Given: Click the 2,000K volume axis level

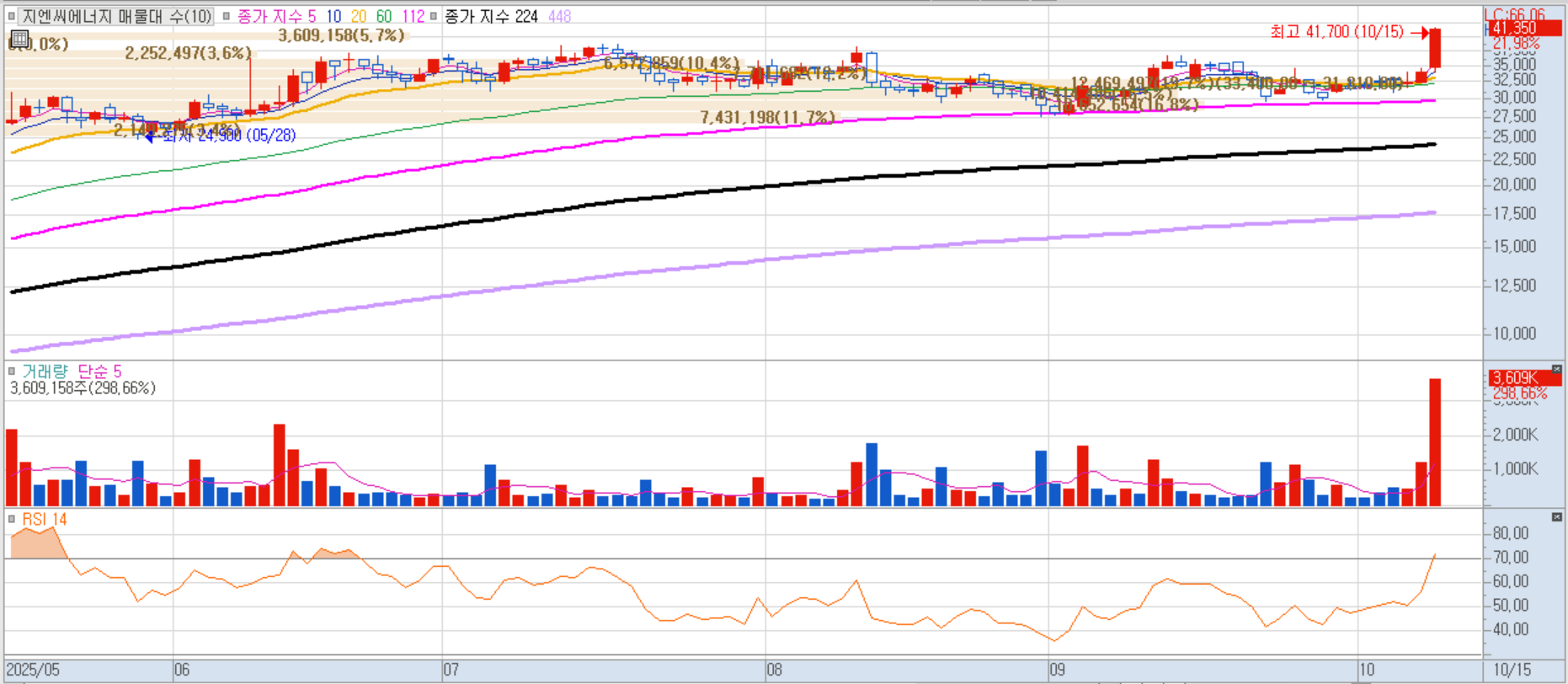Looking at the screenshot, I should point(1516,435).
